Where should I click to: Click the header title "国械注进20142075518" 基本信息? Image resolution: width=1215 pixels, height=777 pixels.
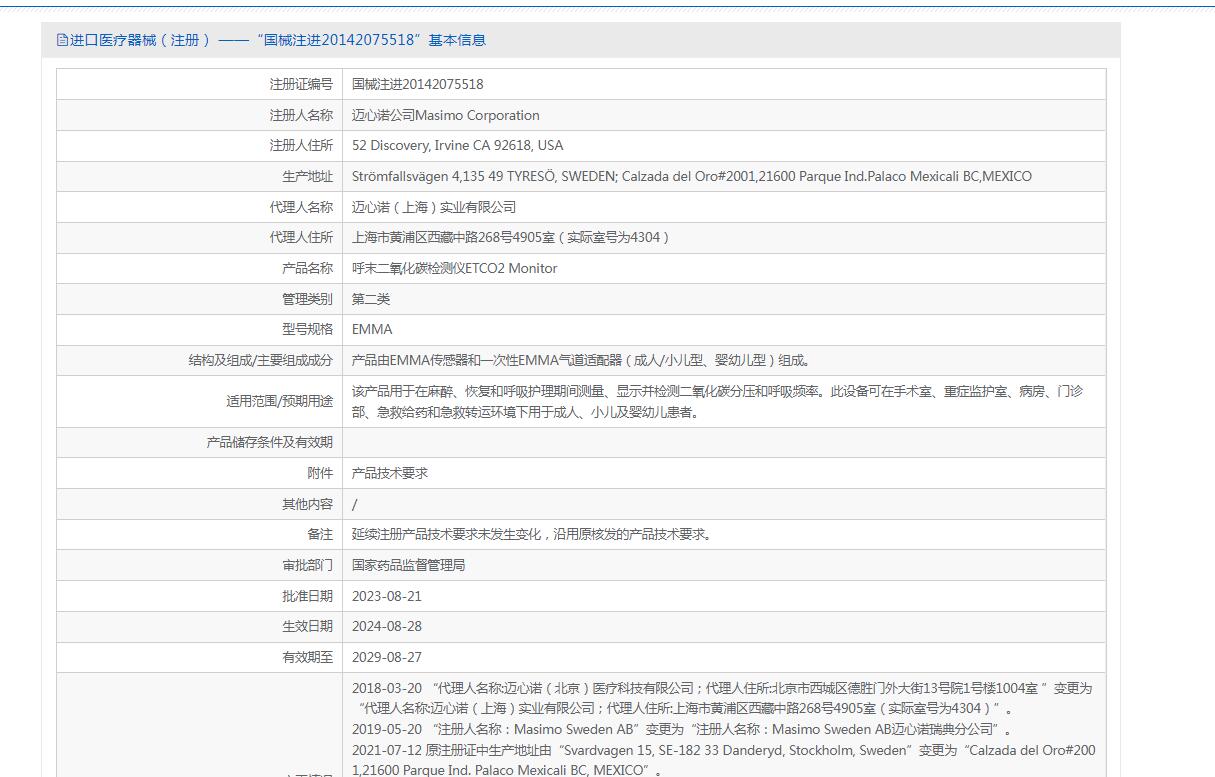click(277, 40)
